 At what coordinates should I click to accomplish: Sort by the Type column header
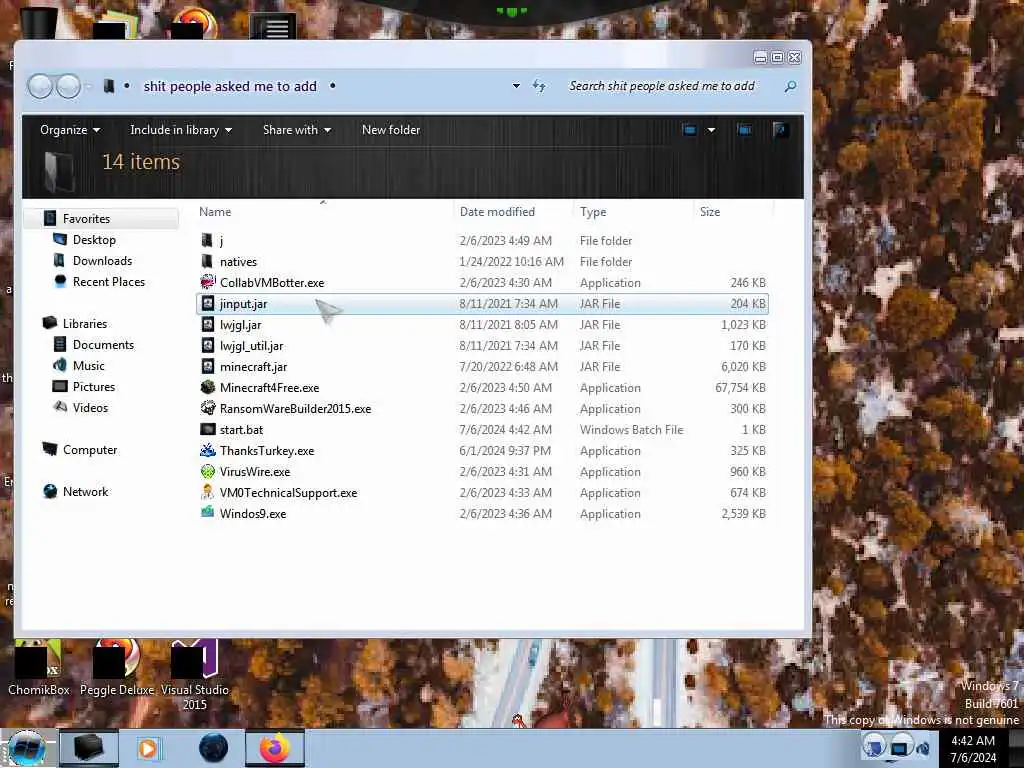tap(633, 212)
